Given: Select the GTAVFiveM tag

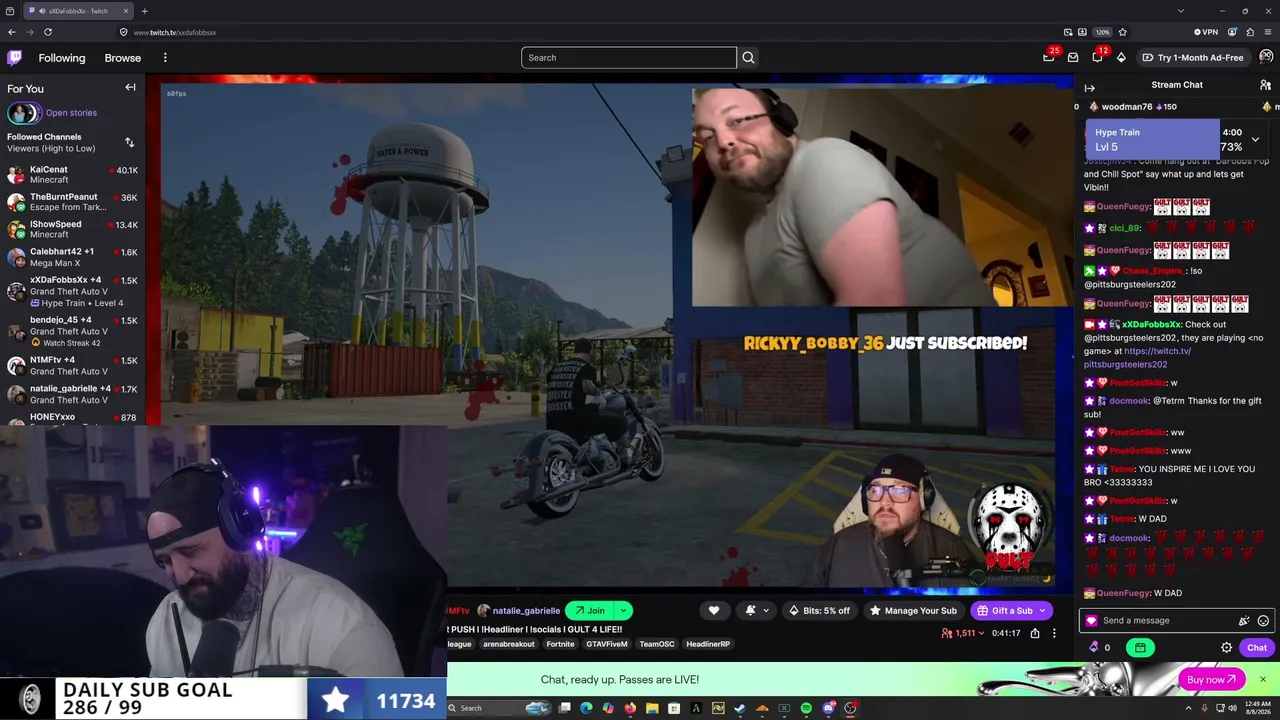Looking at the screenshot, I should [x=607, y=644].
